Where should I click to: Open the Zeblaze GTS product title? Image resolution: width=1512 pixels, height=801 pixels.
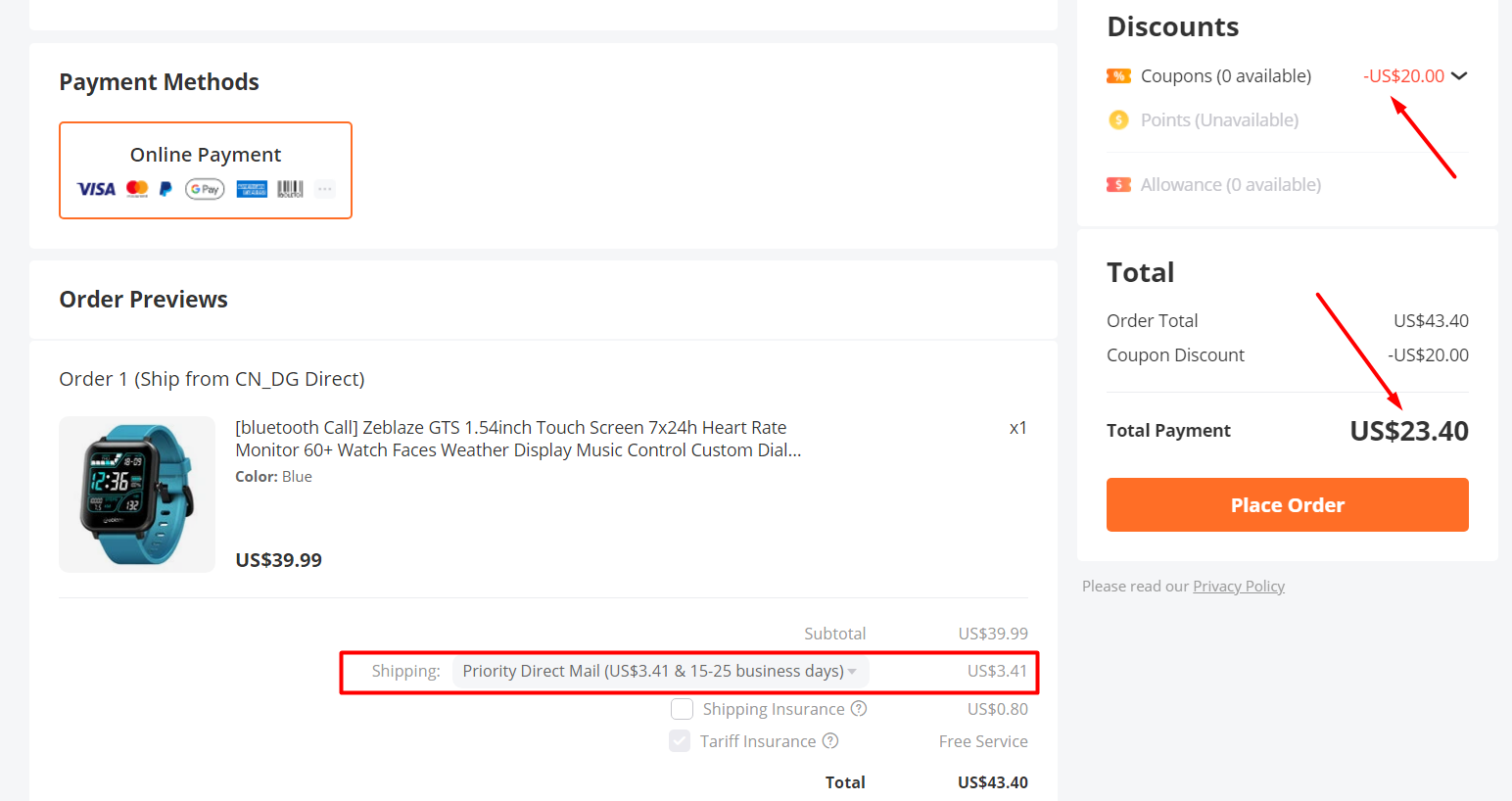pyautogui.click(x=518, y=439)
